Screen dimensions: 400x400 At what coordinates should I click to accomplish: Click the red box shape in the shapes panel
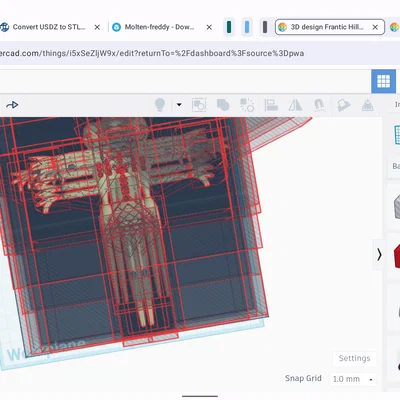click(397, 257)
